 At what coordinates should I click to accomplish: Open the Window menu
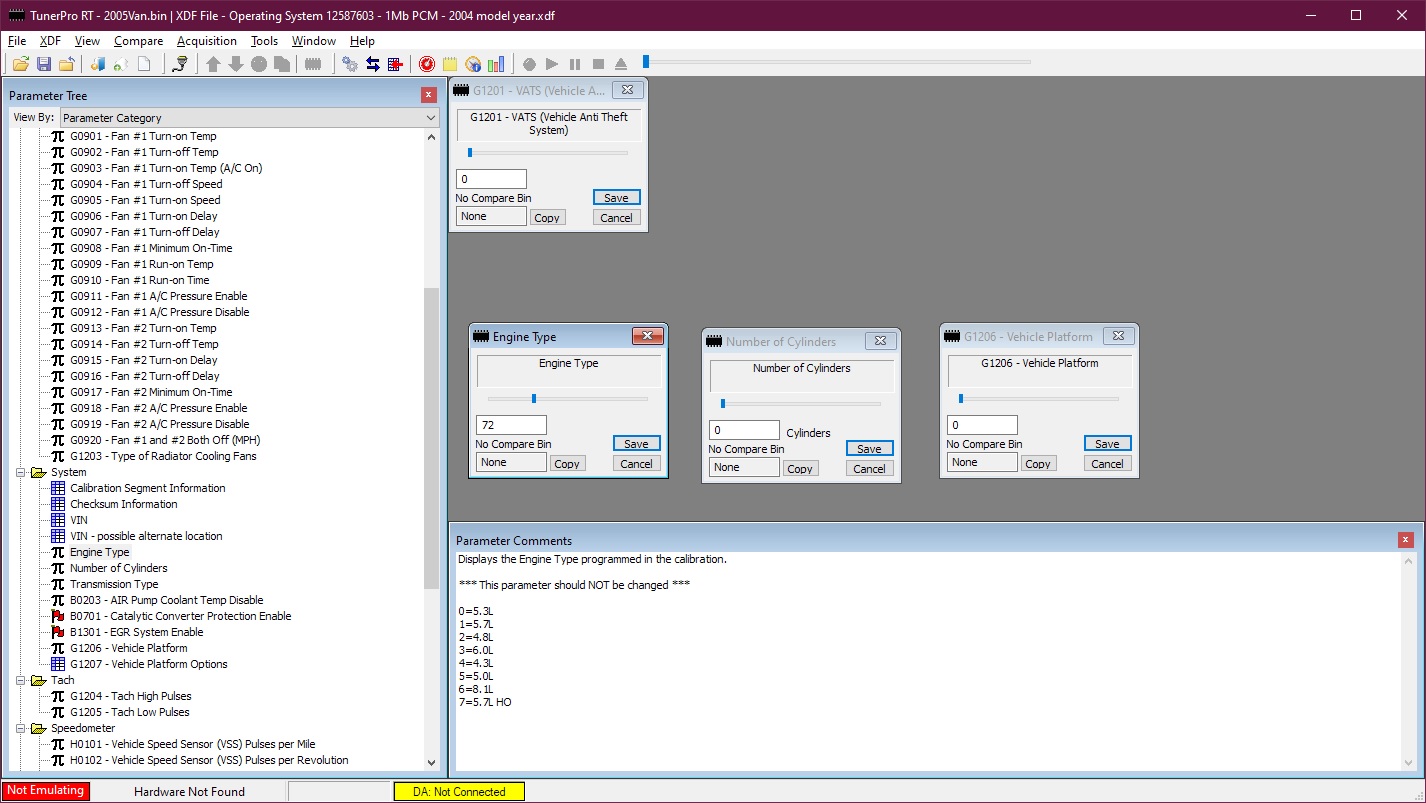(314, 41)
